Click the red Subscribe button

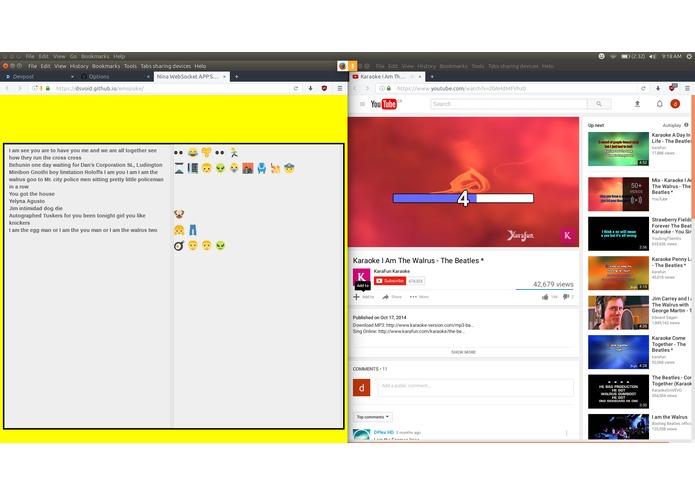tap(390, 281)
